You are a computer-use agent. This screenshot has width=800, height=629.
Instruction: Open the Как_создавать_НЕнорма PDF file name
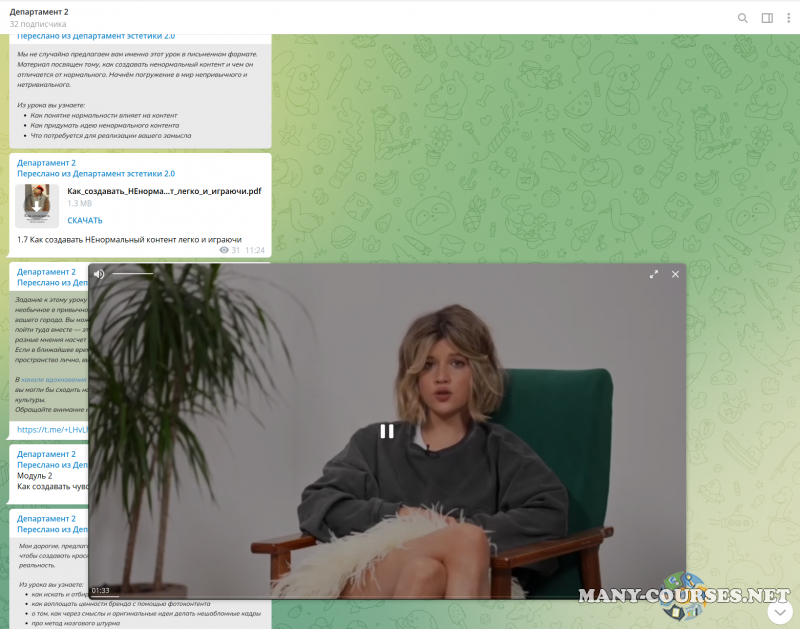(164, 191)
